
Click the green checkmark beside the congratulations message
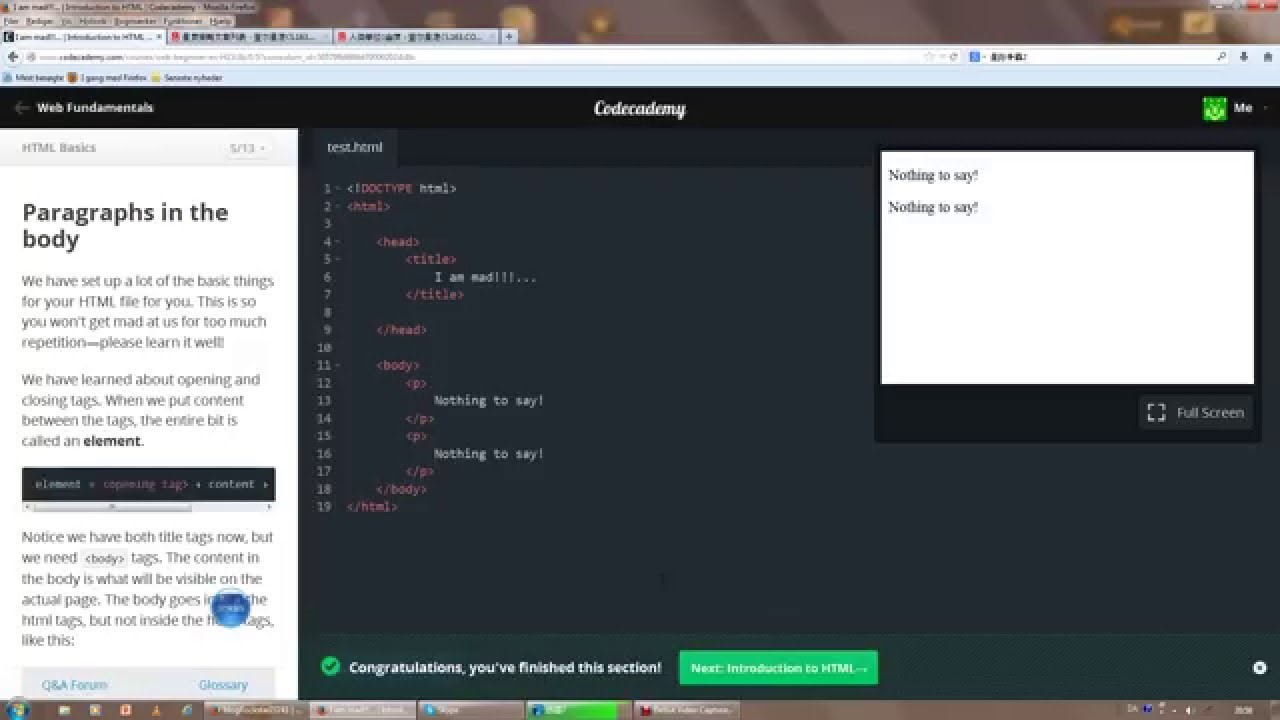coord(330,667)
